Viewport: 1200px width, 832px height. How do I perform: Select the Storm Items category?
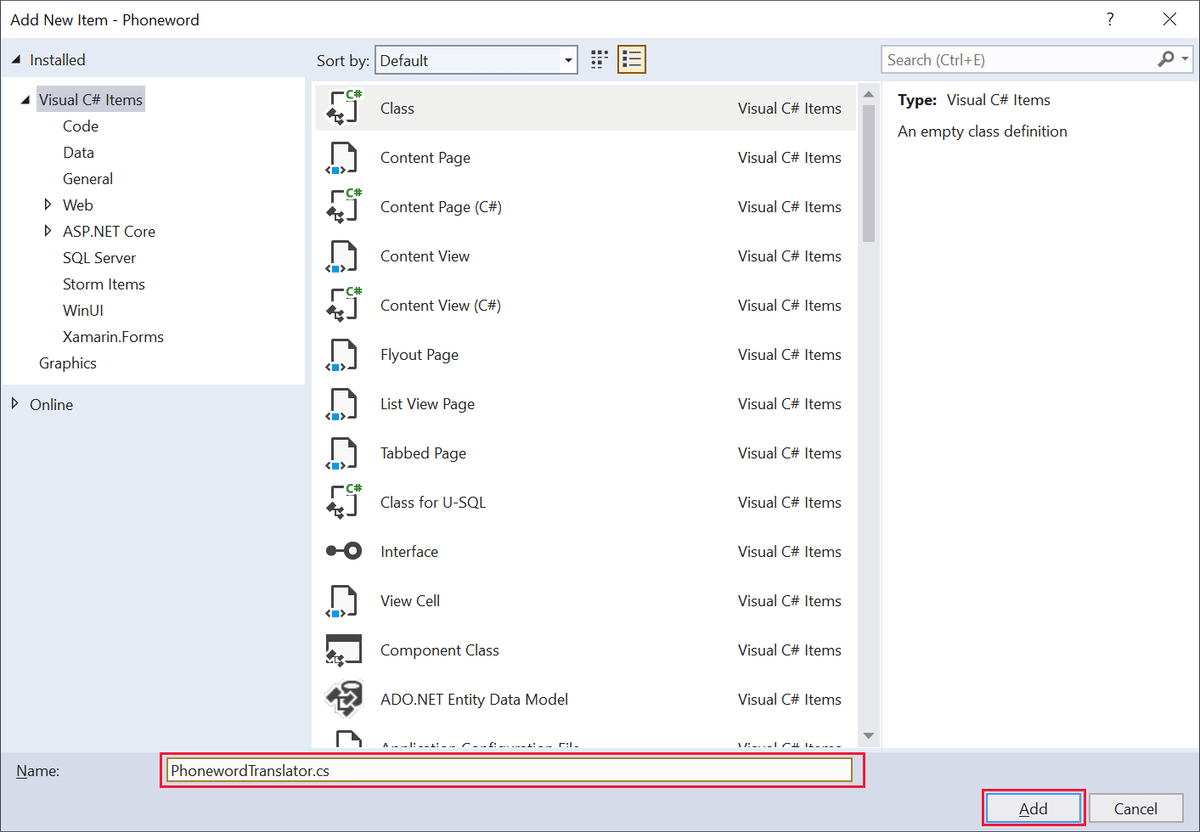click(103, 284)
